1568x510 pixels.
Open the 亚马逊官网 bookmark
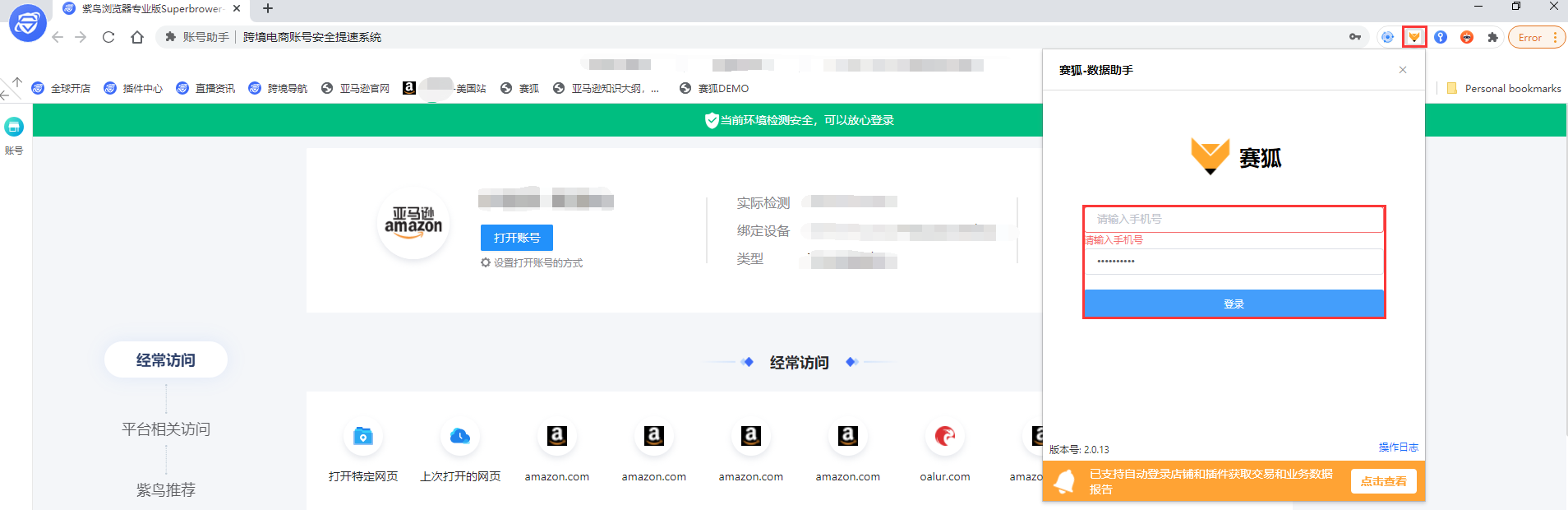pos(355,88)
